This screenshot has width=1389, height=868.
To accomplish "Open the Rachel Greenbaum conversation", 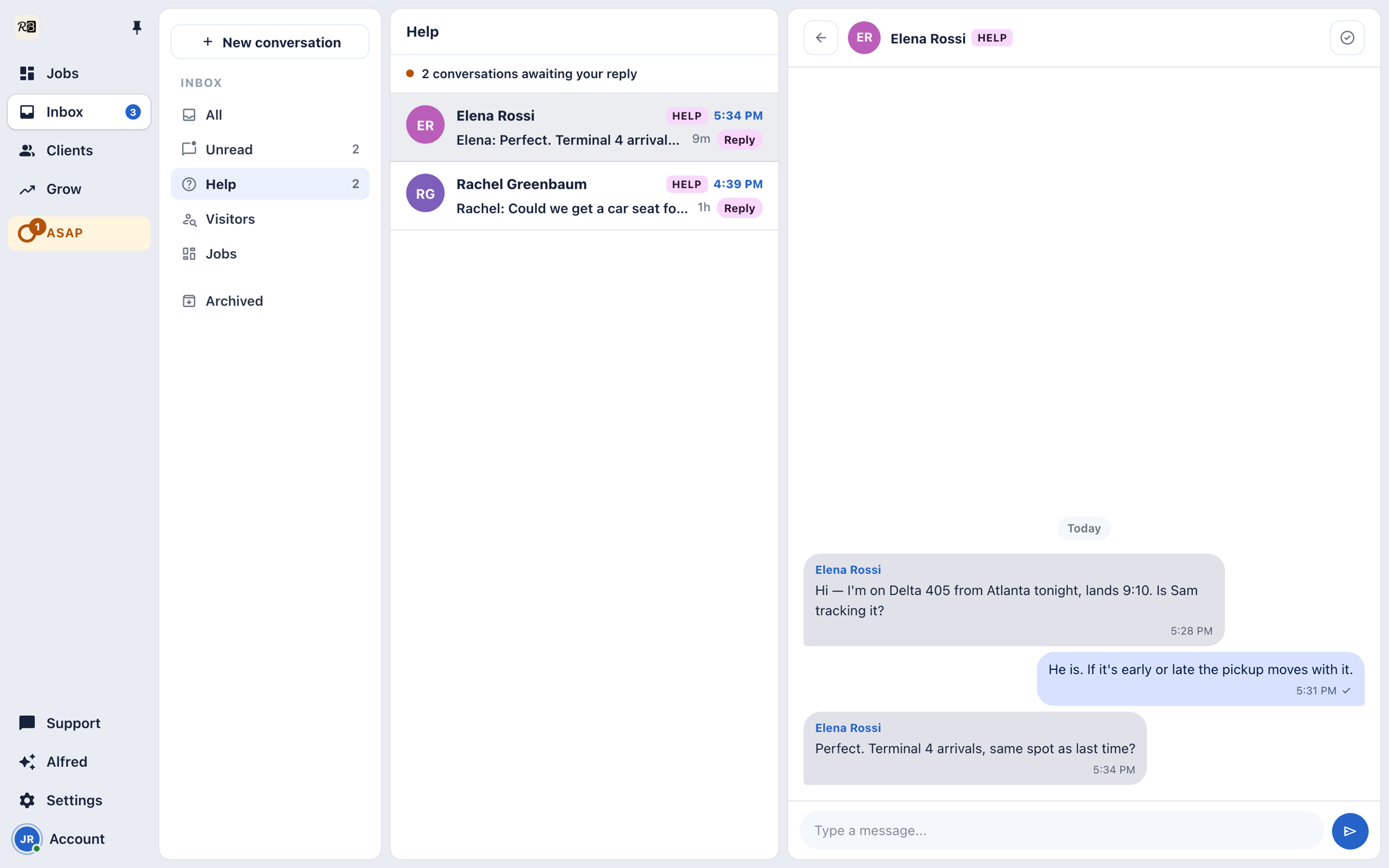I will pyautogui.click(x=584, y=196).
